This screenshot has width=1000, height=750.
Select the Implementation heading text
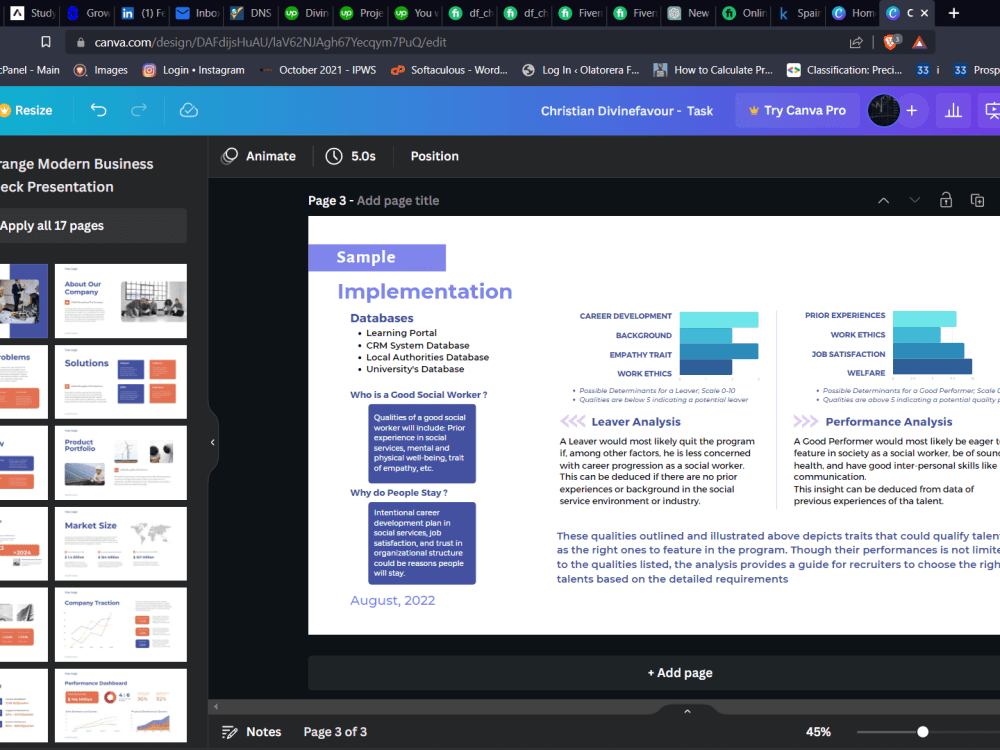[425, 291]
